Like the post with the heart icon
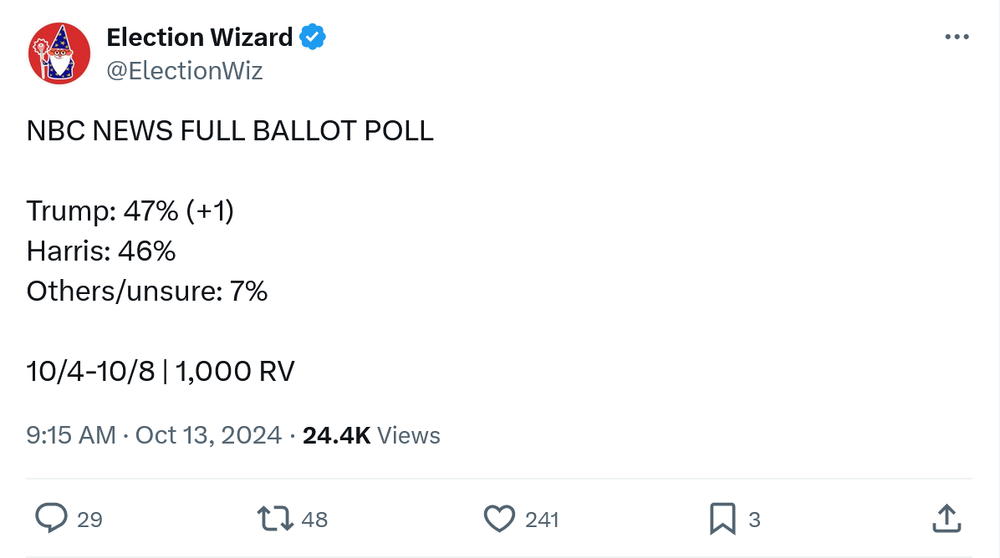This screenshot has width=1000, height=558. 498,518
